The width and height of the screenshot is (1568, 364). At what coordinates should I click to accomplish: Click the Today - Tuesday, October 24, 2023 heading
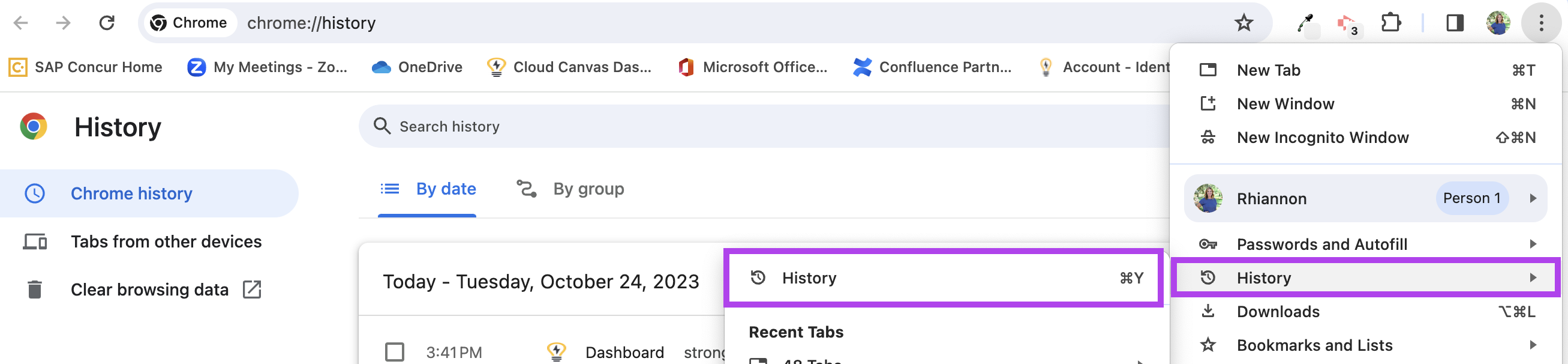540,282
